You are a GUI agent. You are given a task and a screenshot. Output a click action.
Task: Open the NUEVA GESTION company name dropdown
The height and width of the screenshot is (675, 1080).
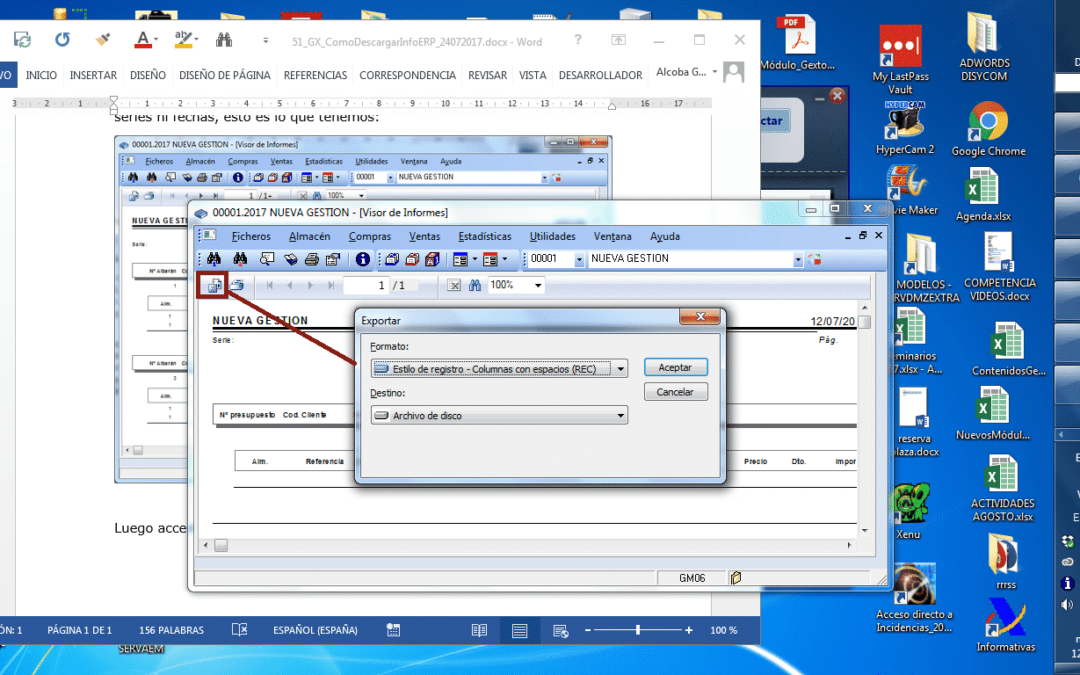(798, 260)
